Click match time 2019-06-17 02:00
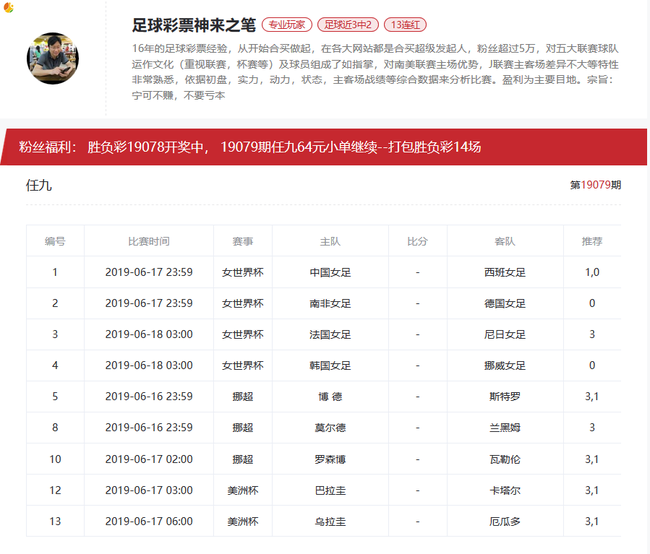Viewport: 650px width, 554px height. 149,459
